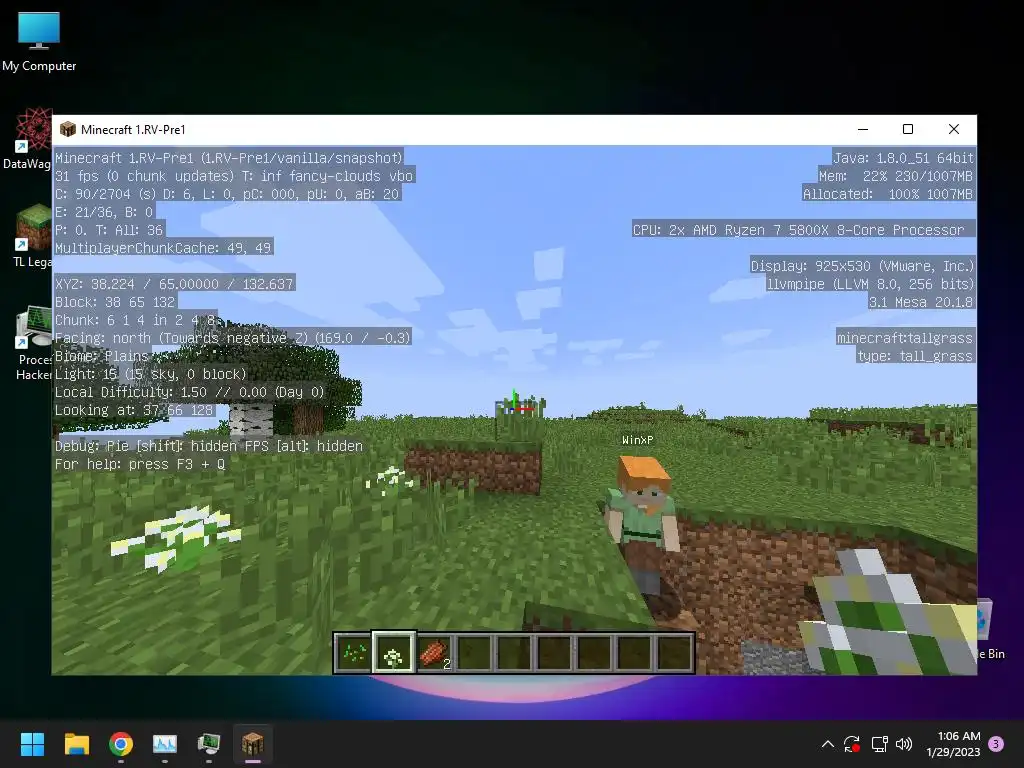Click the targeted tall grass on dirt block
1024x768 pixels.
tap(519, 419)
